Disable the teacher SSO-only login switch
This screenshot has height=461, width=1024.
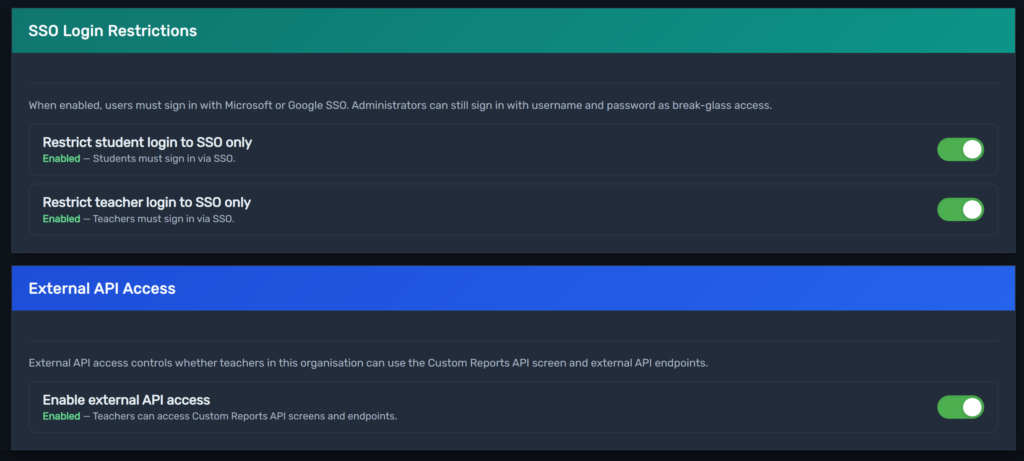click(960, 209)
